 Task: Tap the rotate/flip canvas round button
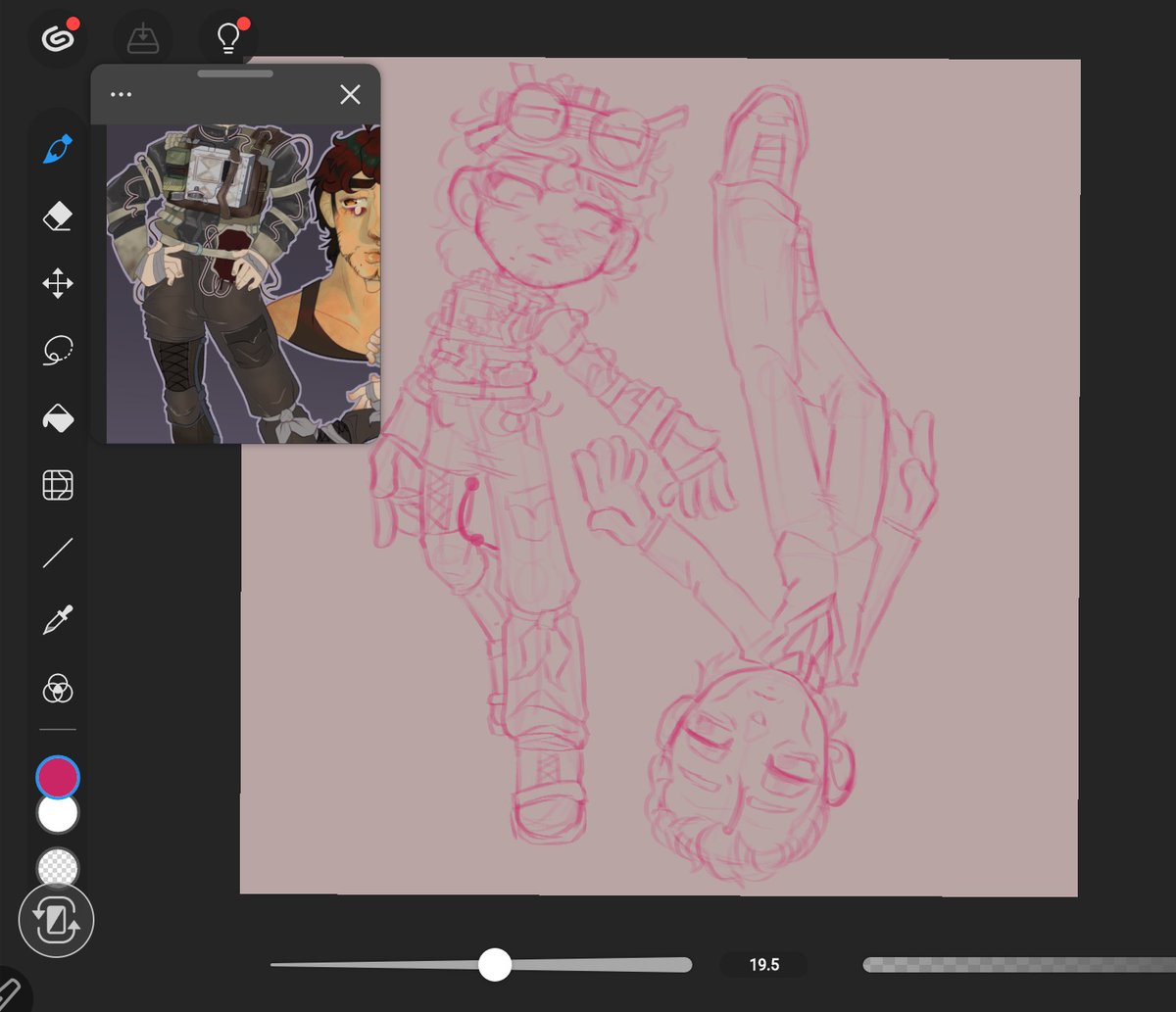point(56,922)
